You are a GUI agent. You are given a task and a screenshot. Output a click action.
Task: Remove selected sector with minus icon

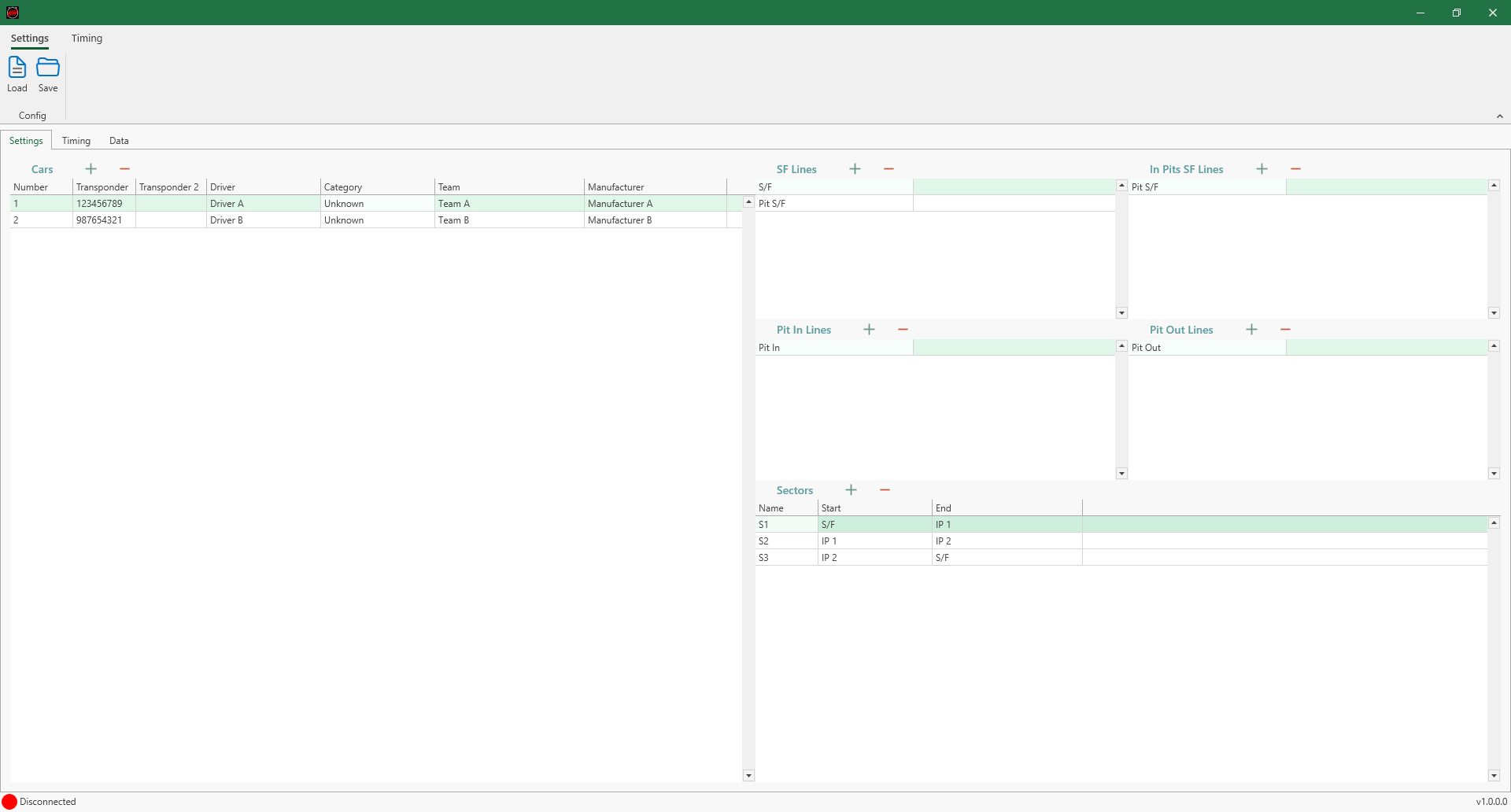(885, 490)
